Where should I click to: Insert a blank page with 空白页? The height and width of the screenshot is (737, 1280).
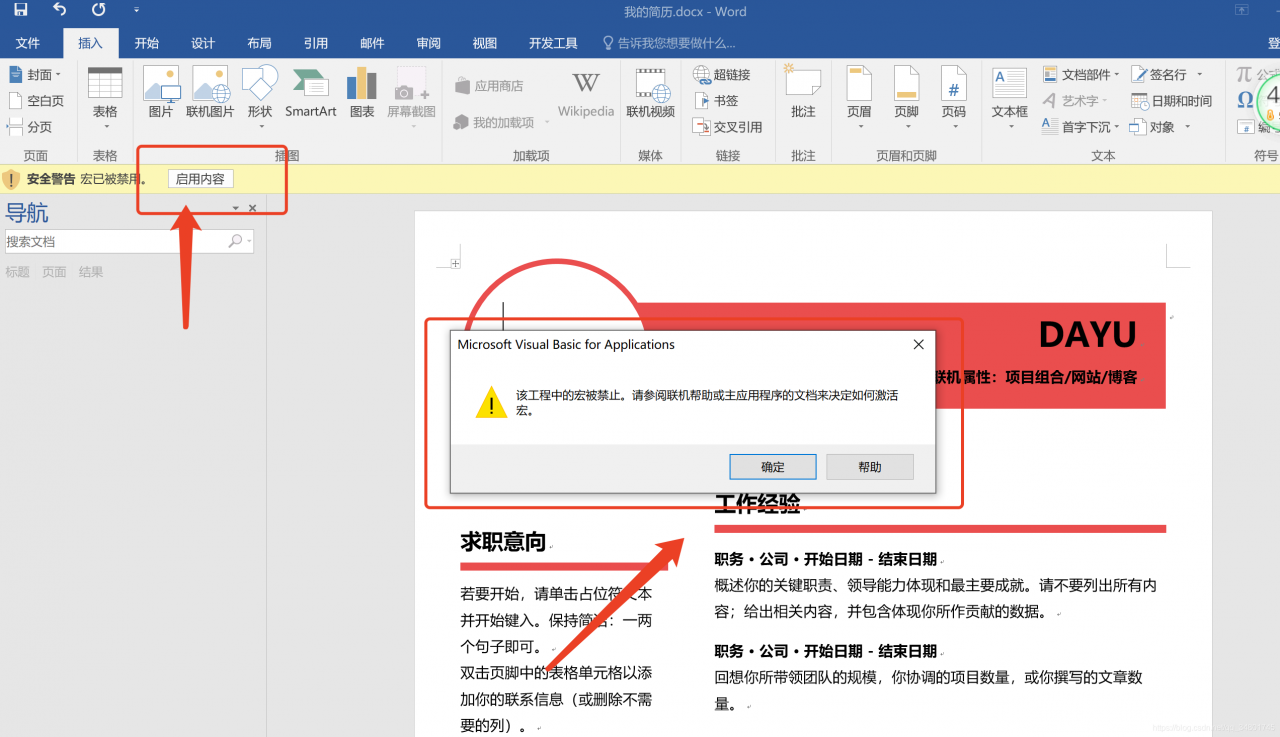click(36, 101)
